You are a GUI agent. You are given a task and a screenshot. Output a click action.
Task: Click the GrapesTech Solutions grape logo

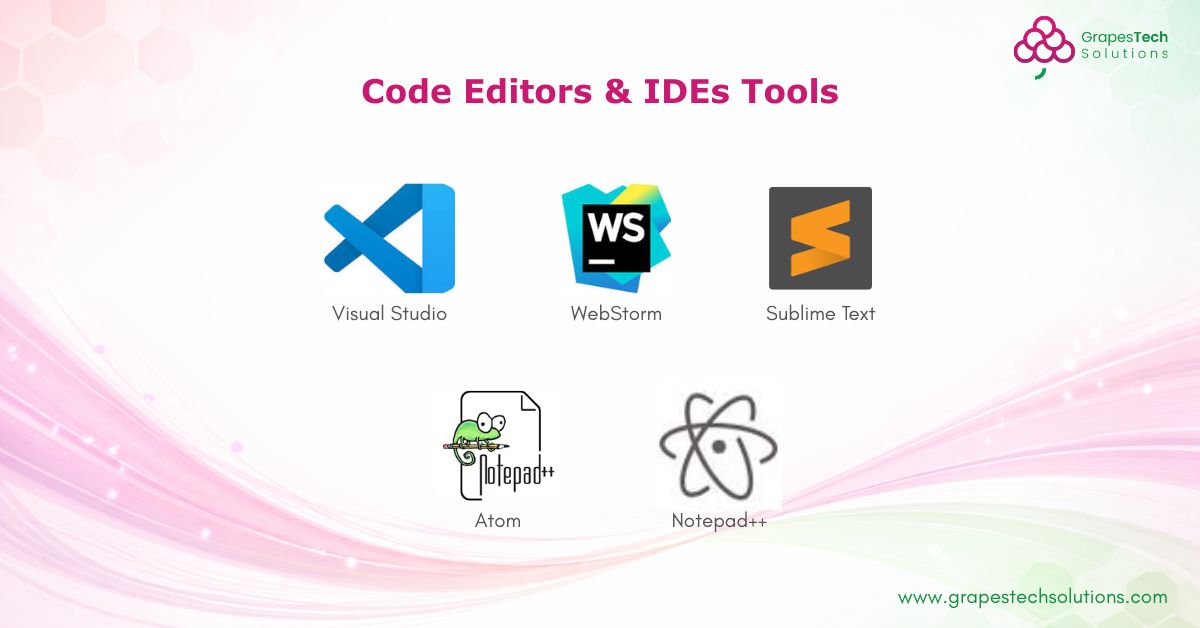1043,38
